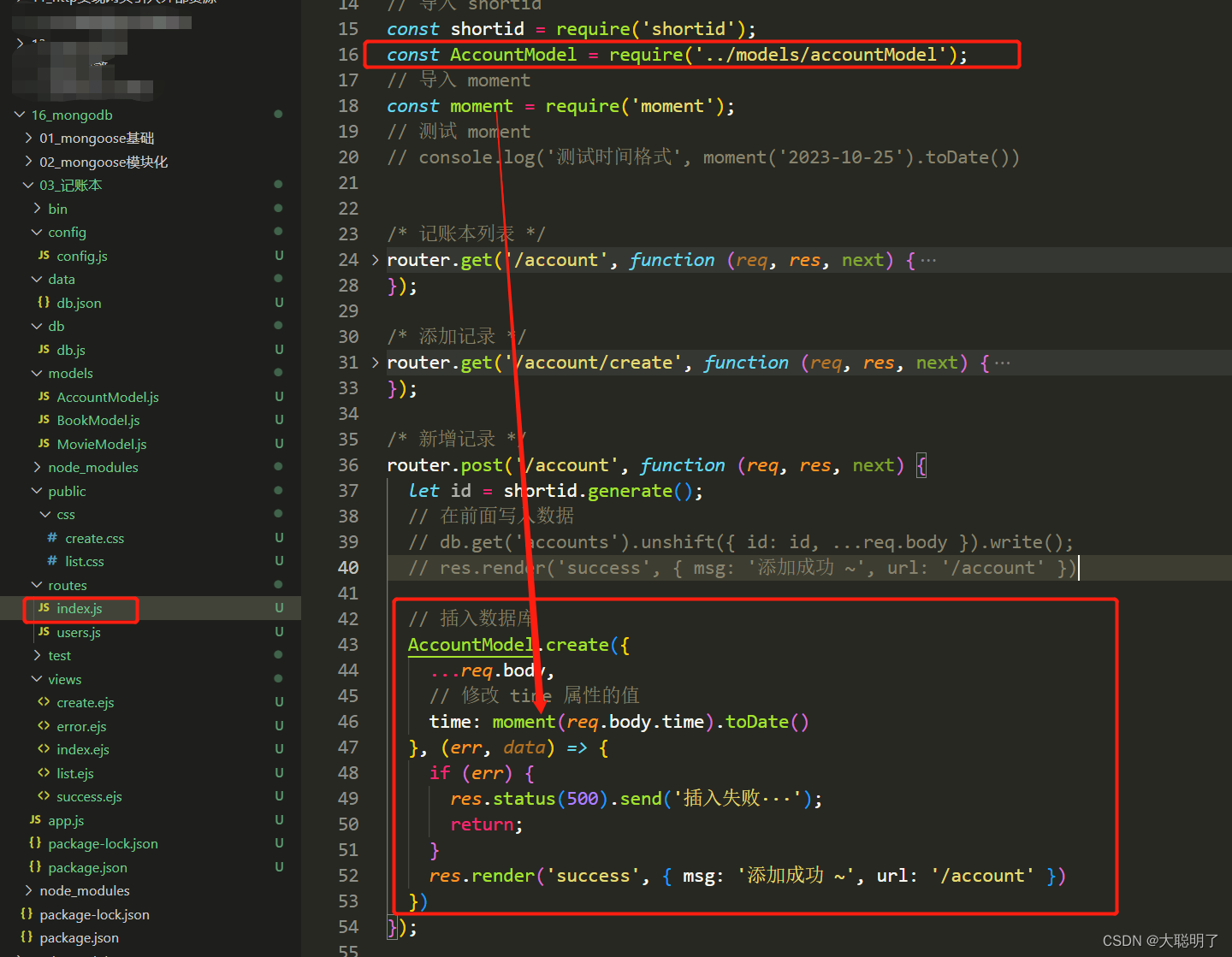
Task: Unfold the code at line 24
Action: [x=375, y=260]
